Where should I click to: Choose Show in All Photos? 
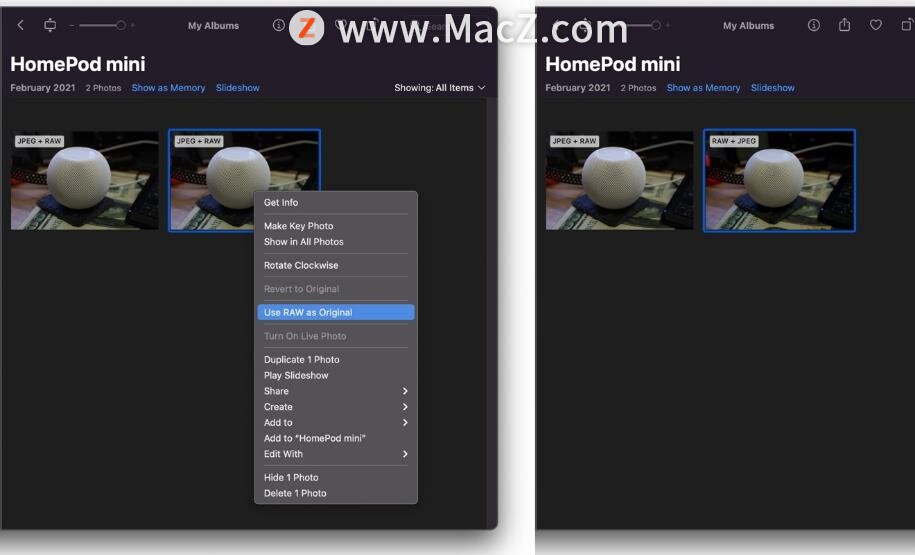(336, 242)
